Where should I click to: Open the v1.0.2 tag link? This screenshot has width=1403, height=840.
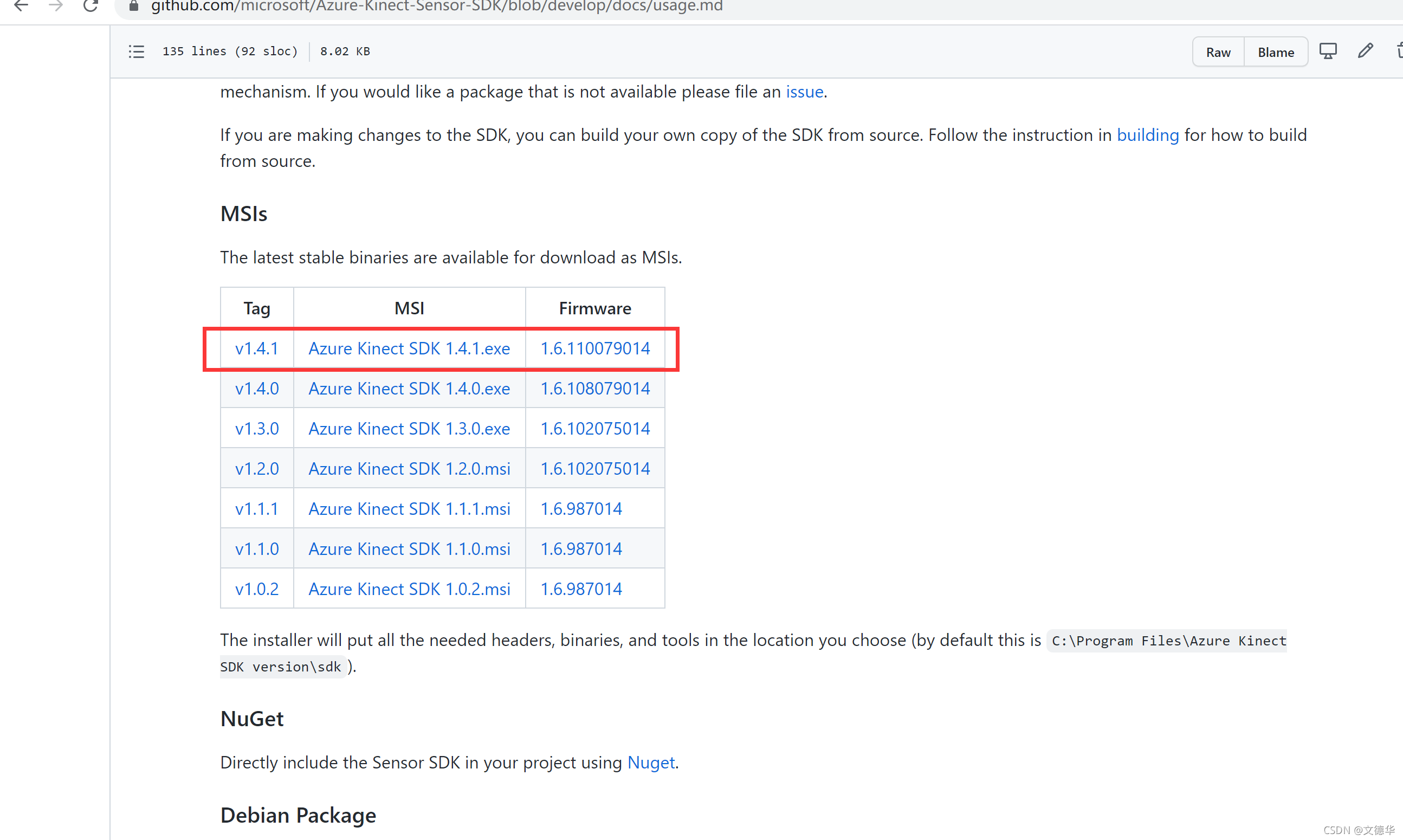tap(257, 589)
